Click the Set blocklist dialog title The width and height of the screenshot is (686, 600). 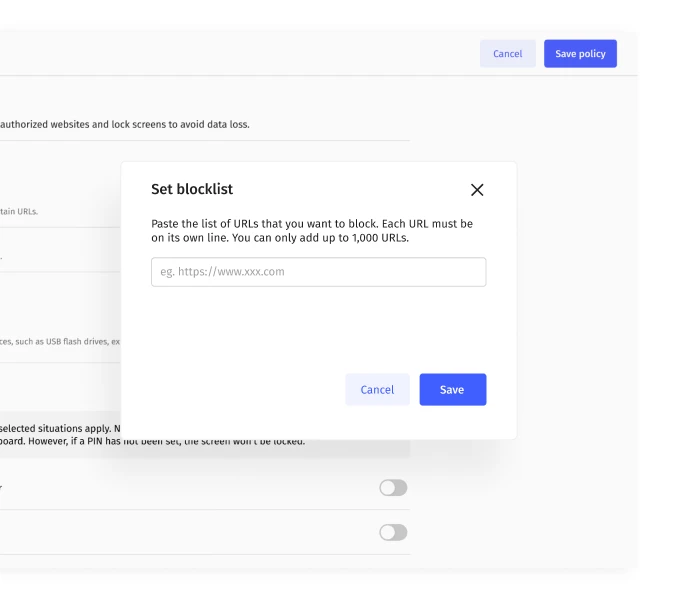192,189
